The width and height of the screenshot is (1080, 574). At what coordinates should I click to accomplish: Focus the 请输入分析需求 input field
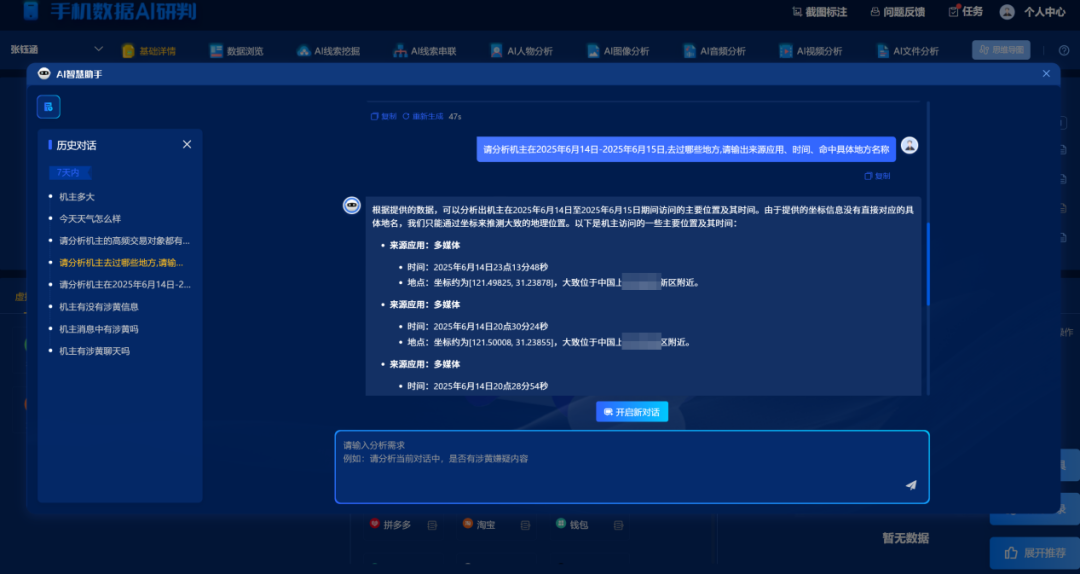[x=632, y=467]
